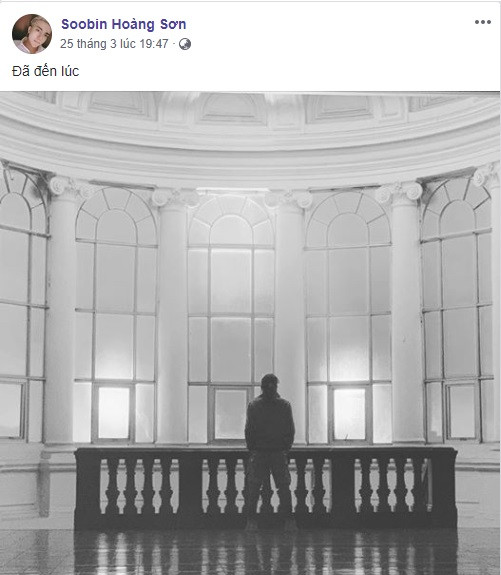Select the post caption Đã đến lúc
The image size is (501, 575).
pyautogui.click(x=45, y=71)
